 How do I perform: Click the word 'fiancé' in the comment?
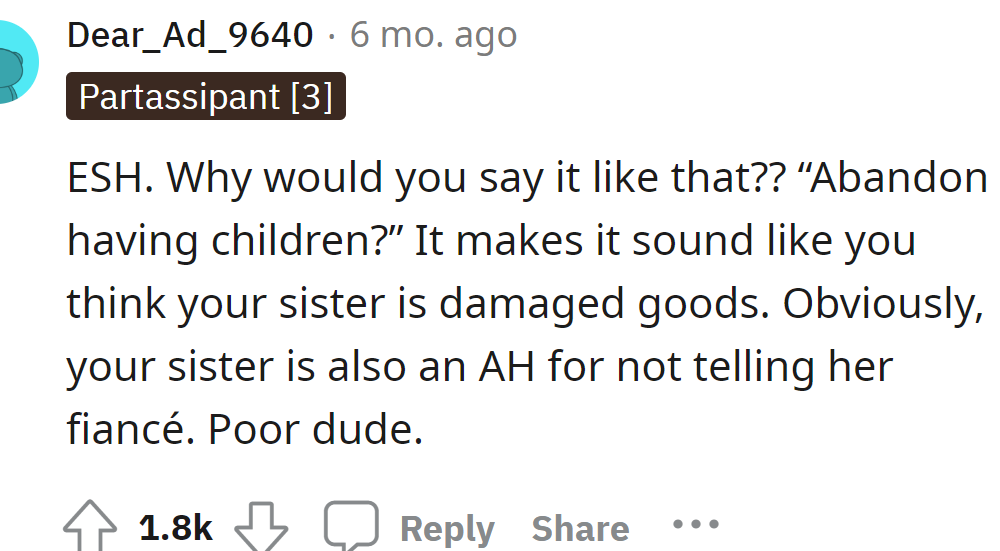[127, 429]
